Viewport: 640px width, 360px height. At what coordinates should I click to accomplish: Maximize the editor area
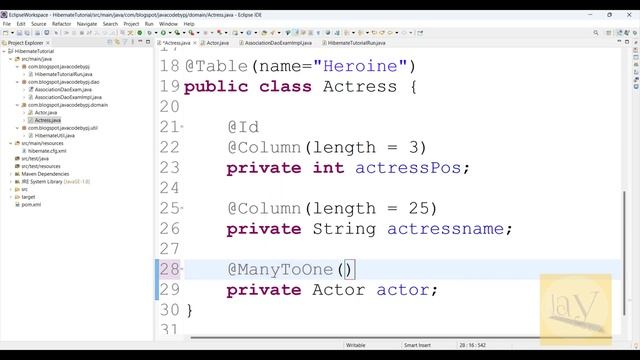[627, 42]
